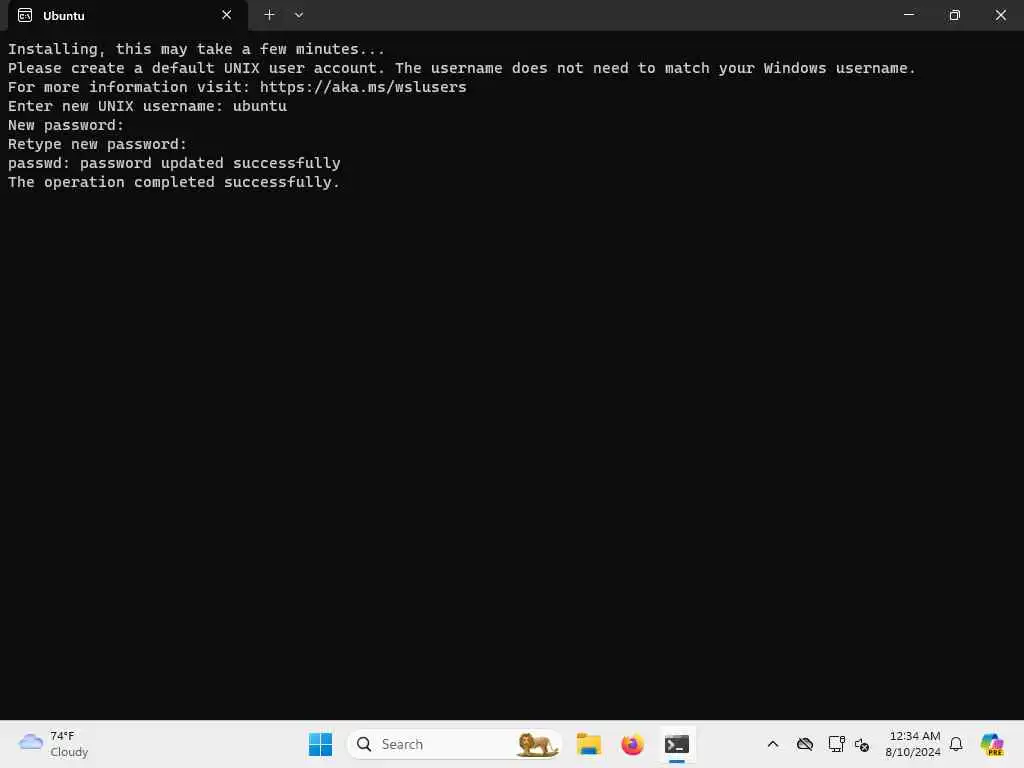Launch Firefox from the taskbar
The width and height of the screenshot is (1024, 768).
(632, 744)
